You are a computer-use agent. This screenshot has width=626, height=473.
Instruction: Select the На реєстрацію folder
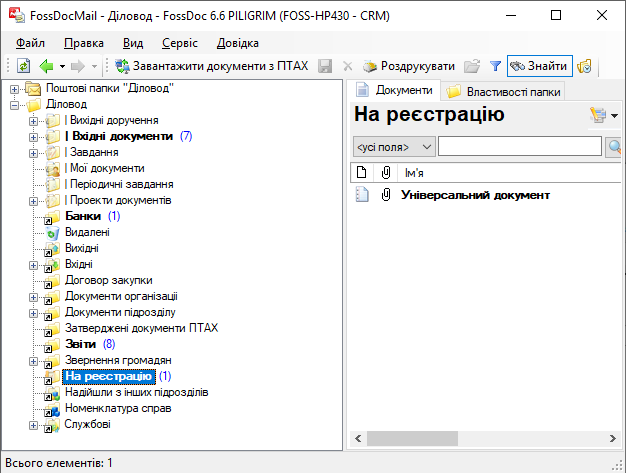click(109, 376)
